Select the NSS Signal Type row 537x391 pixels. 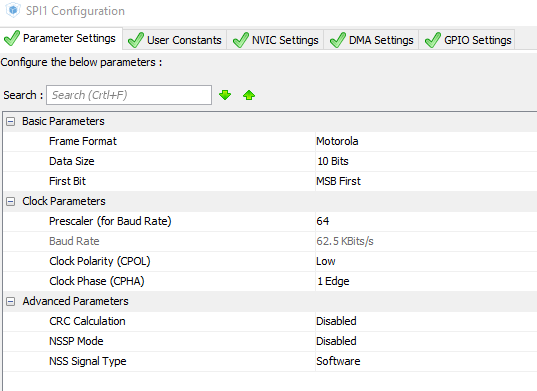coord(271,361)
